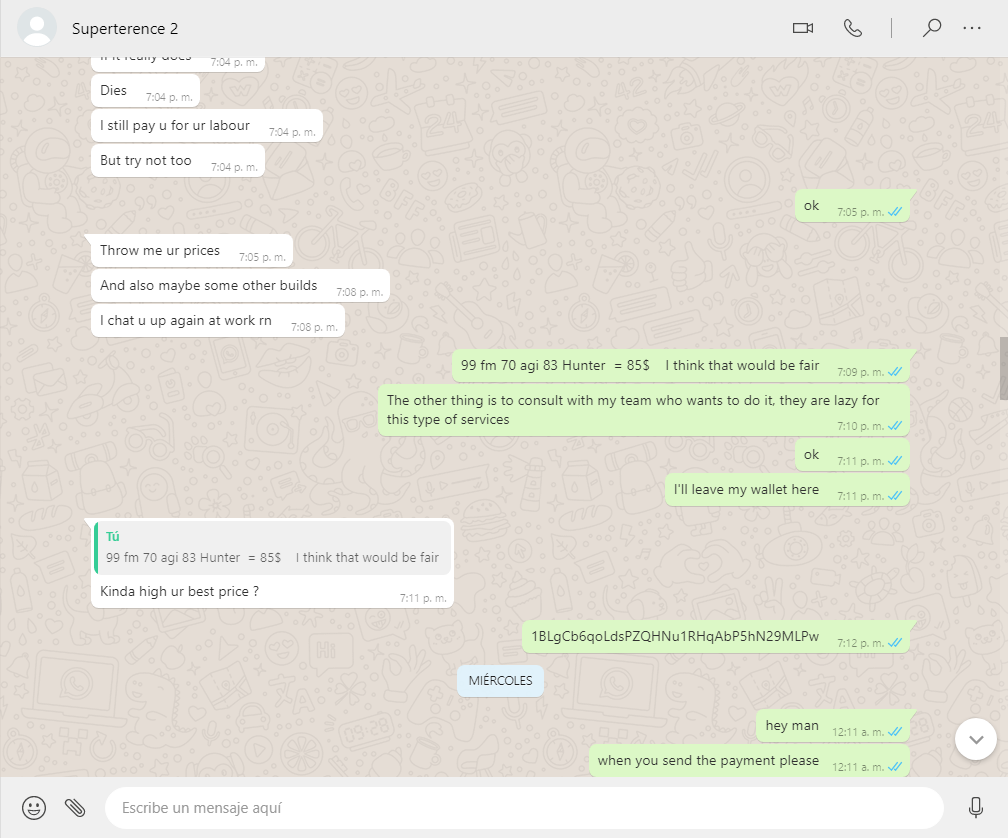Jump to latest messages with down arrow
The image size is (1008, 838).
click(x=976, y=739)
